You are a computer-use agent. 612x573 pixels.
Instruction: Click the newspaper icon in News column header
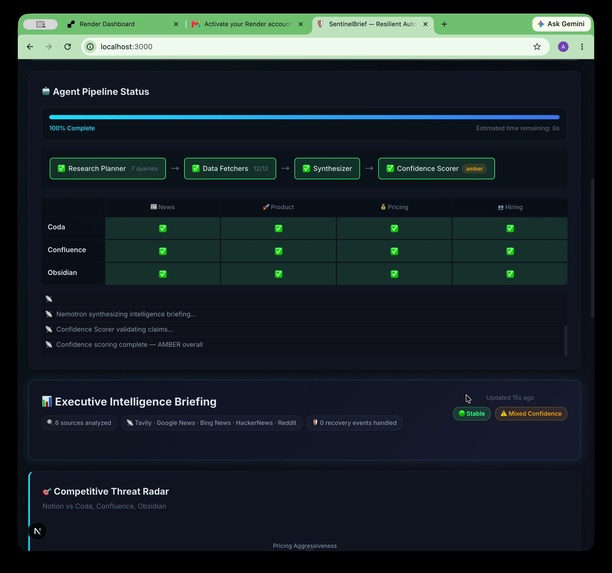[x=153, y=207]
